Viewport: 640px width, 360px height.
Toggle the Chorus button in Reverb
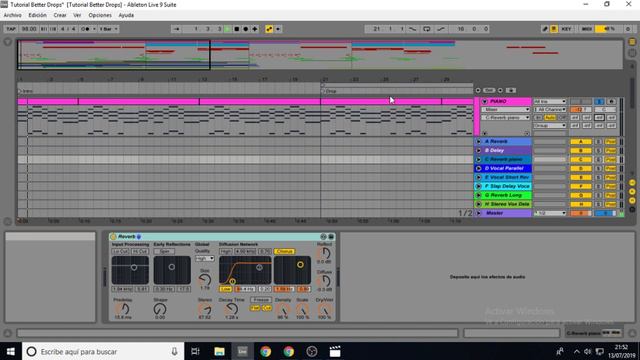284,251
